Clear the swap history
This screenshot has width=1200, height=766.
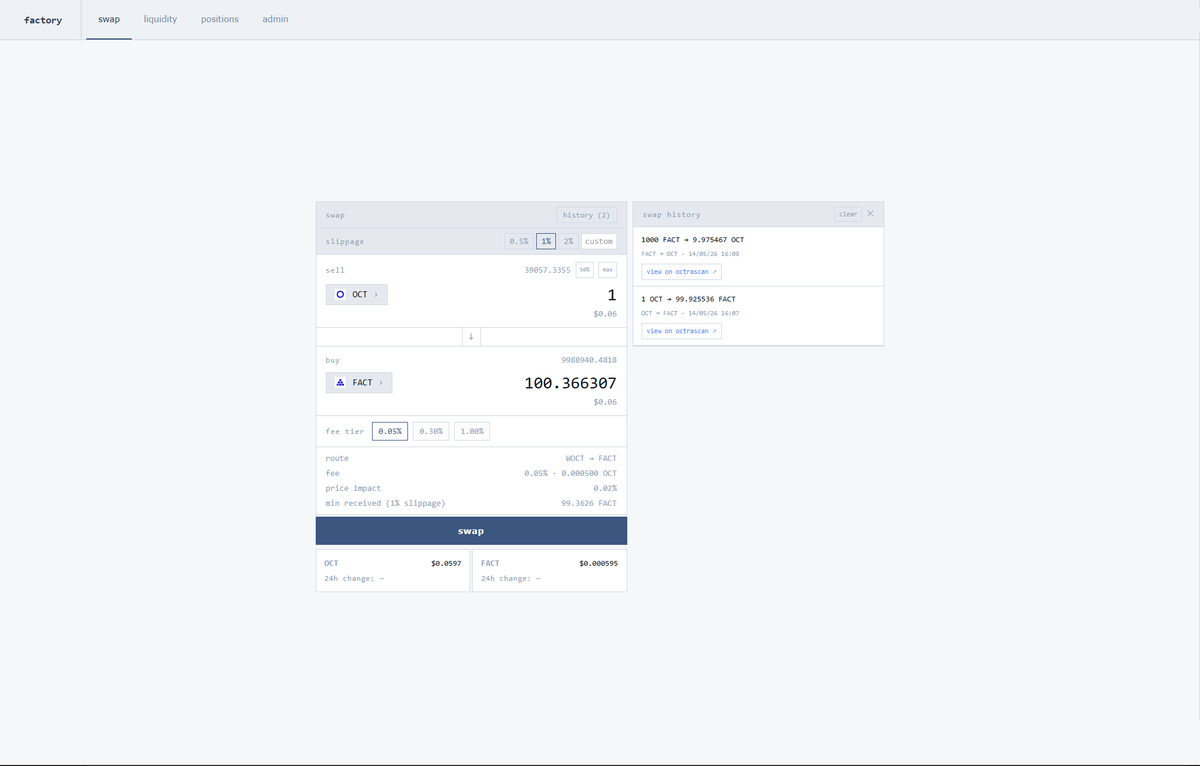pyautogui.click(x=848, y=214)
